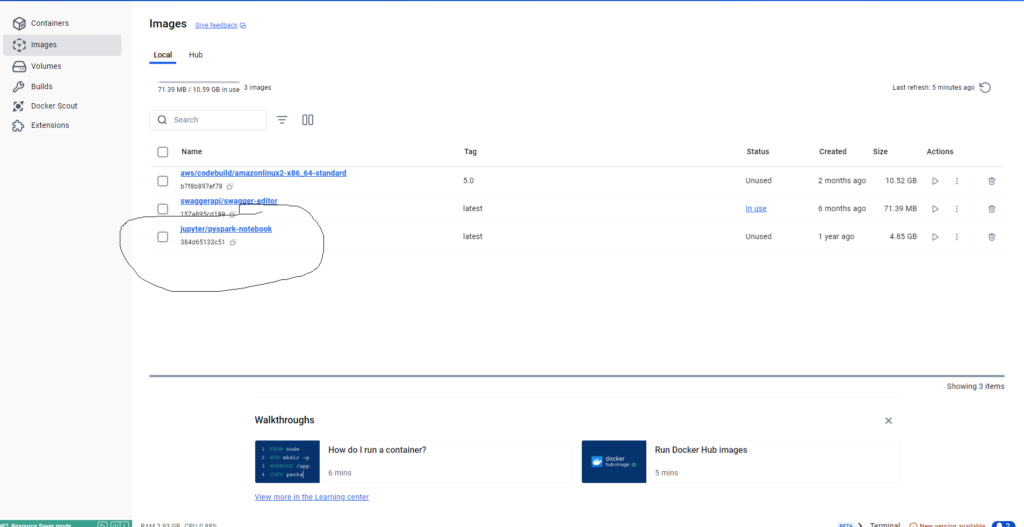The height and width of the screenshot is (527, 1024).
Task: Switch to the Local tab
Action: click(x=163, y=55)
